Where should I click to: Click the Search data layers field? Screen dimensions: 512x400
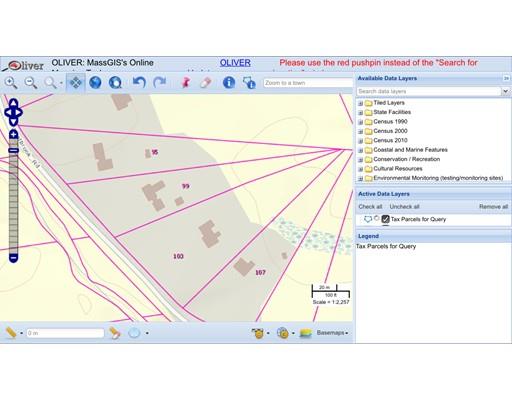tap(429, 91)
